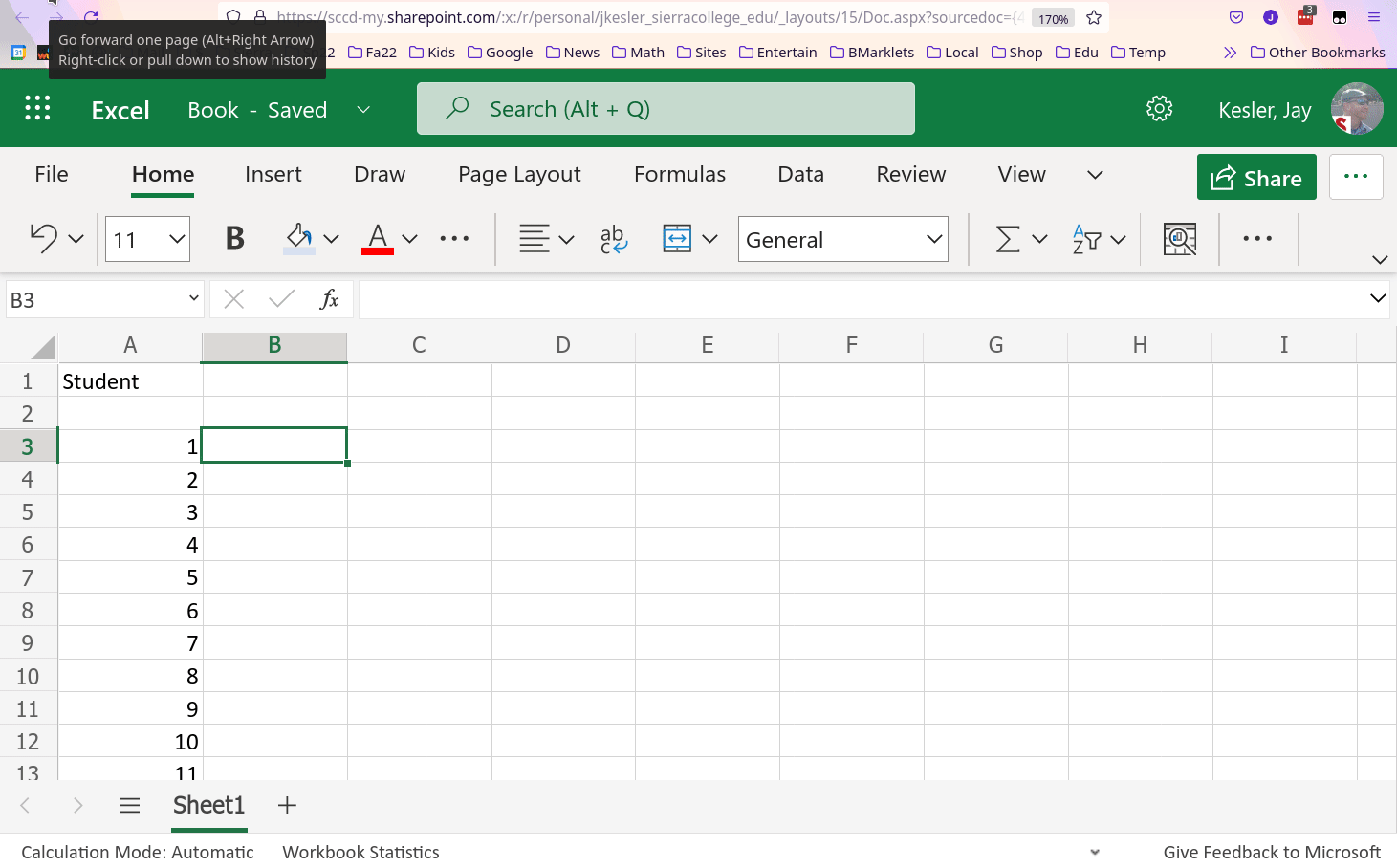Expand the alignment dropdown arrow
This screenshot has width=1397, height=868.
[x=566, y=239]
